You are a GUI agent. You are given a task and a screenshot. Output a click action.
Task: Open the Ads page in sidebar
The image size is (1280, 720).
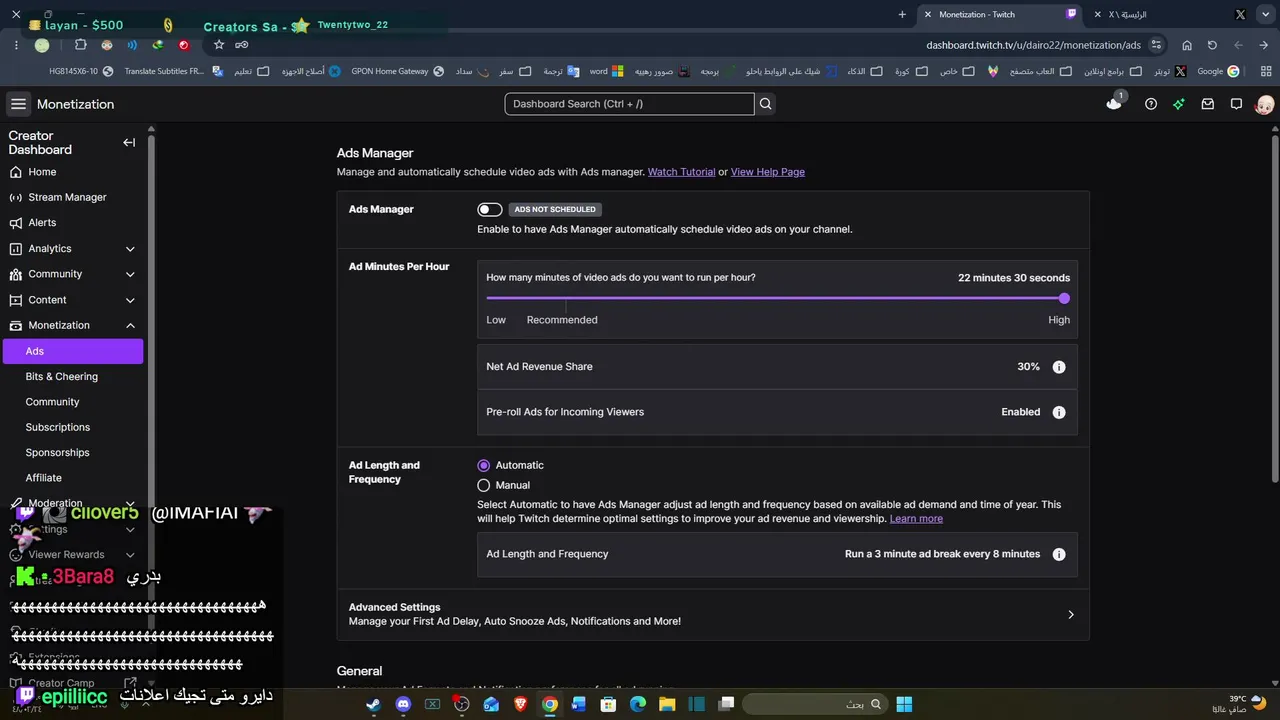coord(73,351)
